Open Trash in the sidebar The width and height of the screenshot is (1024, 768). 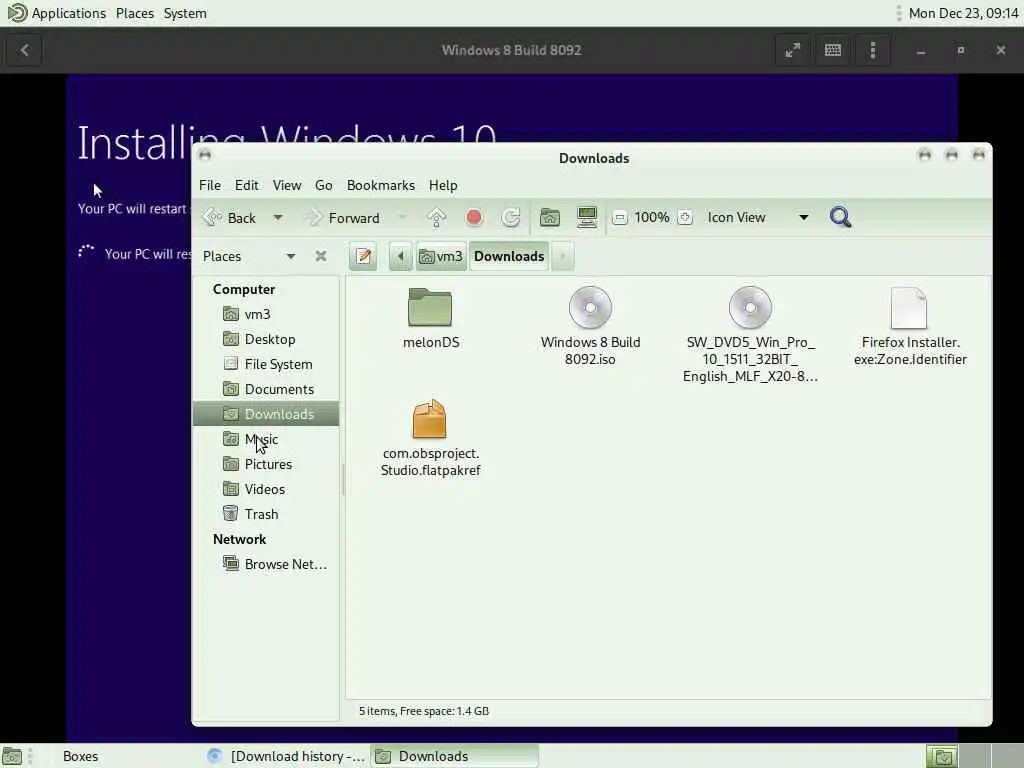pyautogui.click(x=266, y=514)
